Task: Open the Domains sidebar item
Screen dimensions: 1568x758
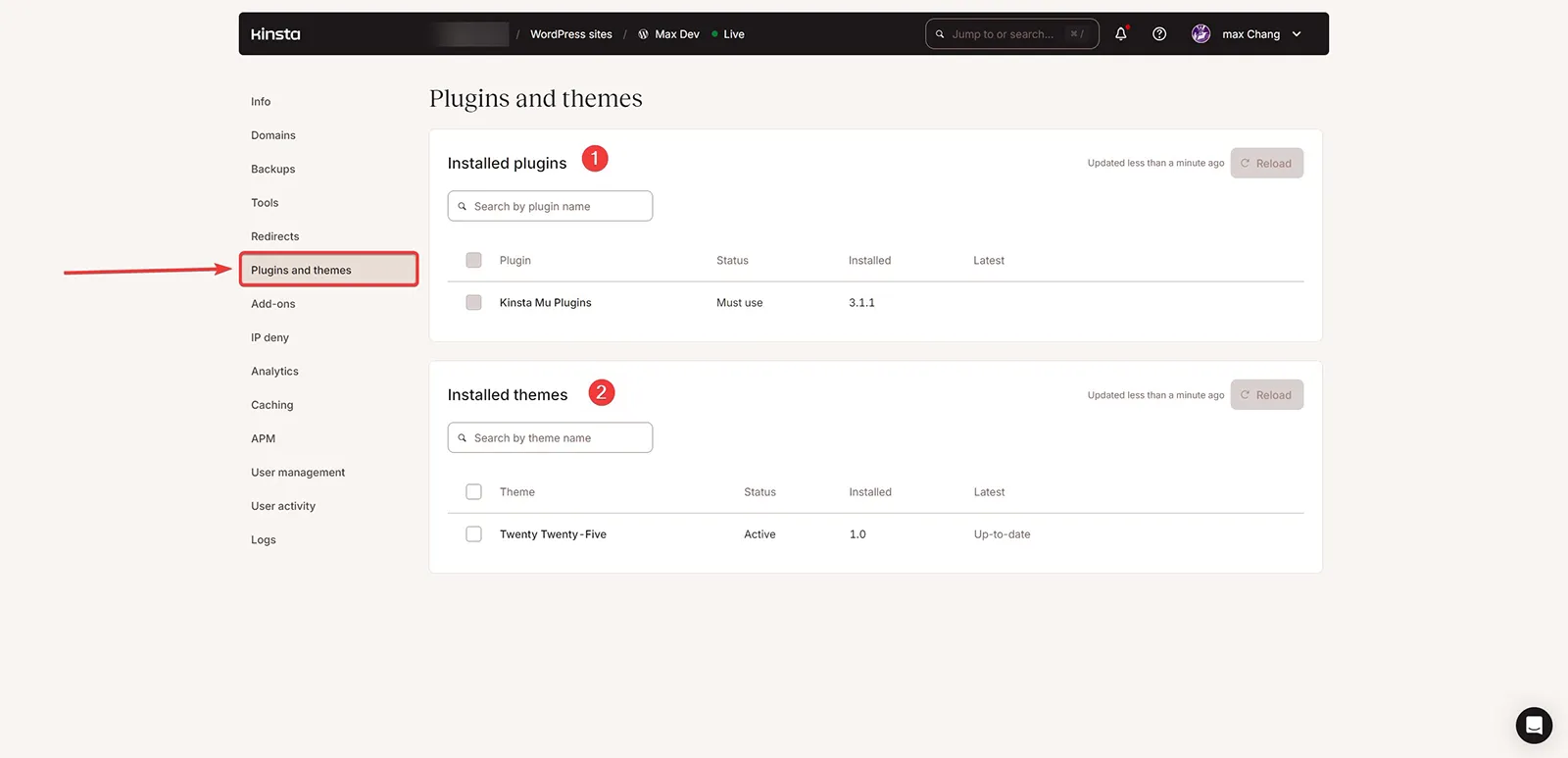Action: 273,135
